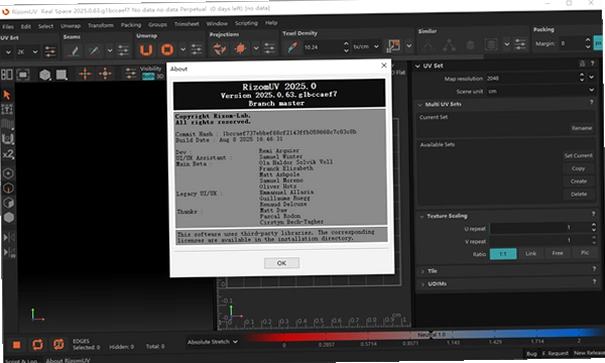Click the Seams weld tool icon
Screen dimensions: 605x363
coord(93,51)
